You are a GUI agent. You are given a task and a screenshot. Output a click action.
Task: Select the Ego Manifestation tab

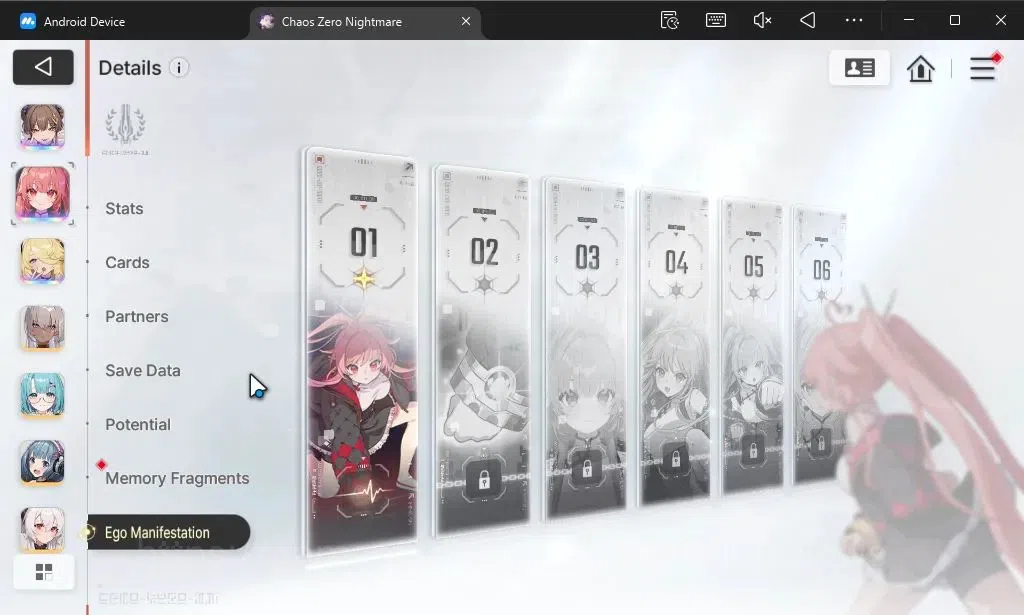coord(168,532)
